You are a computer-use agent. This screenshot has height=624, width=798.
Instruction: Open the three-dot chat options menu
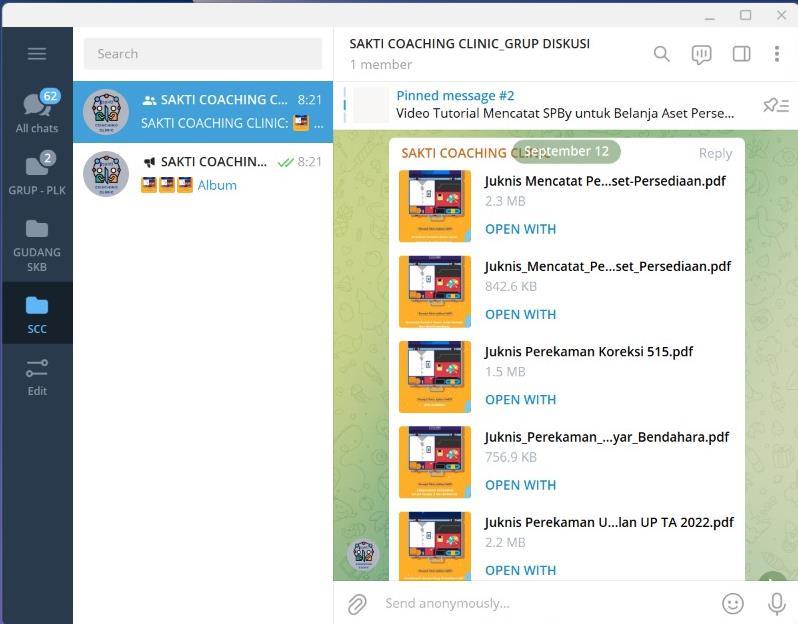777,53
